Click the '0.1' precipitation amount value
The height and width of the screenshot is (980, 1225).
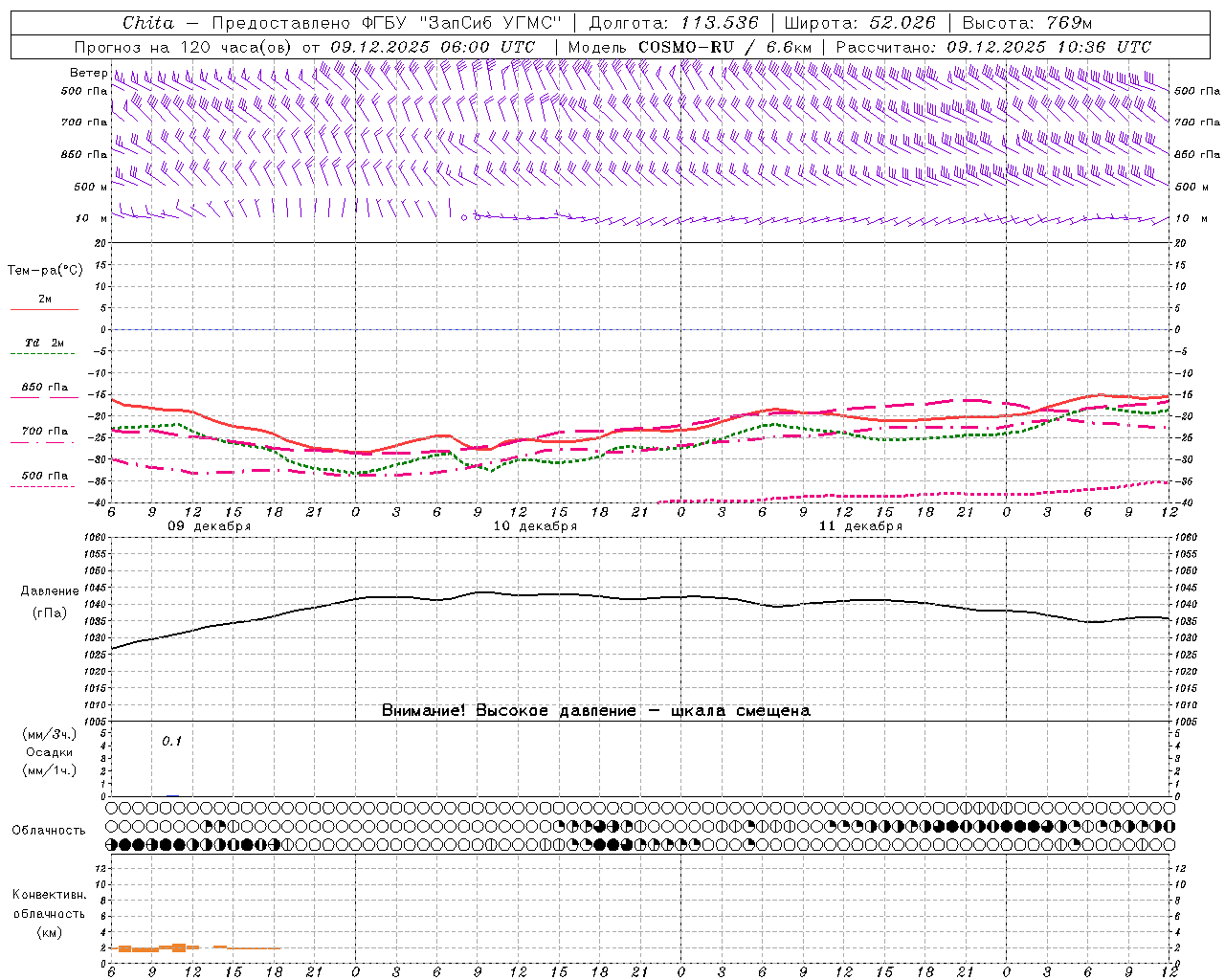[171, 742]
